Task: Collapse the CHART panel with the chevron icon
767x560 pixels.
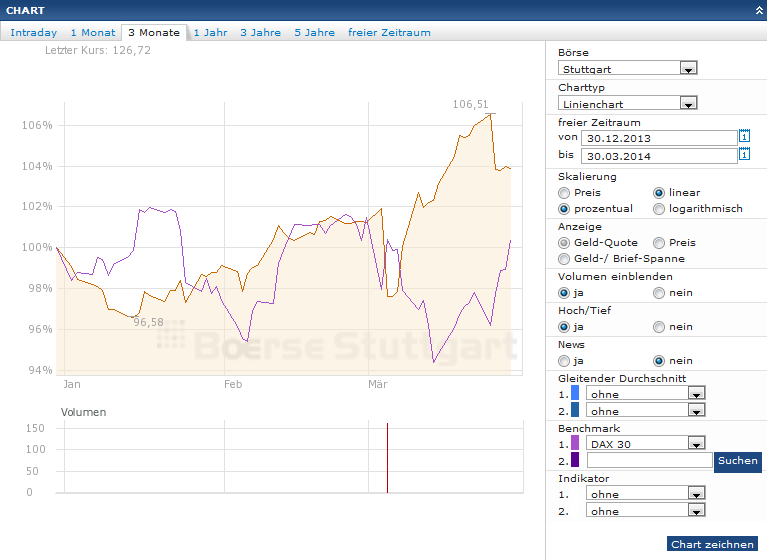Action: (x=758, y=10)
